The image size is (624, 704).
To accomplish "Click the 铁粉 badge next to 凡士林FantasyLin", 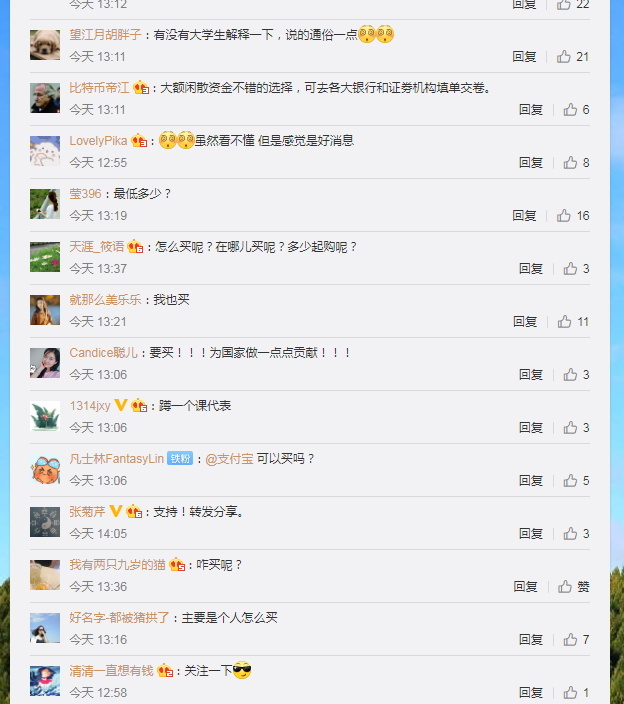I will click(x=180, y=458).
